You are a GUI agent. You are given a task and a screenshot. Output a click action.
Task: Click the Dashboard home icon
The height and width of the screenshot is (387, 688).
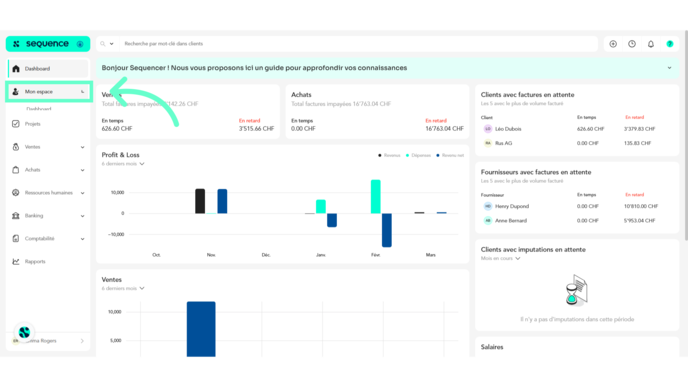coord(16,69)
